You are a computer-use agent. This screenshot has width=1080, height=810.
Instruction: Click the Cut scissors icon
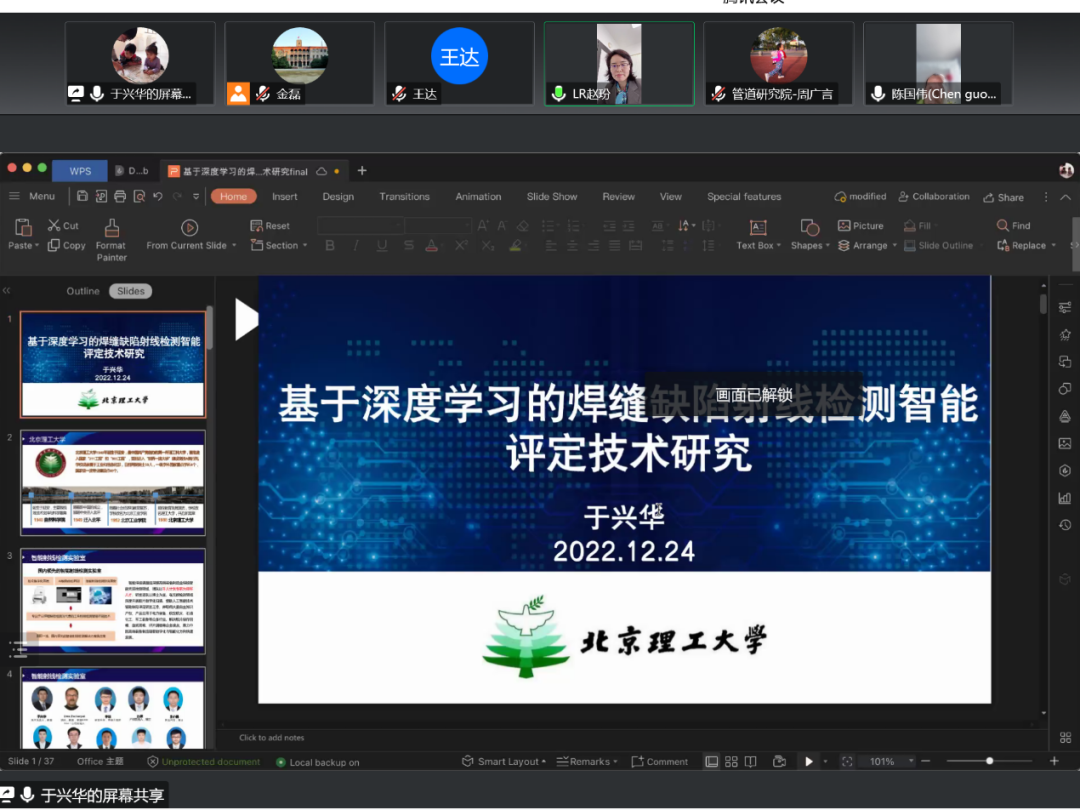tap(54, 226)
